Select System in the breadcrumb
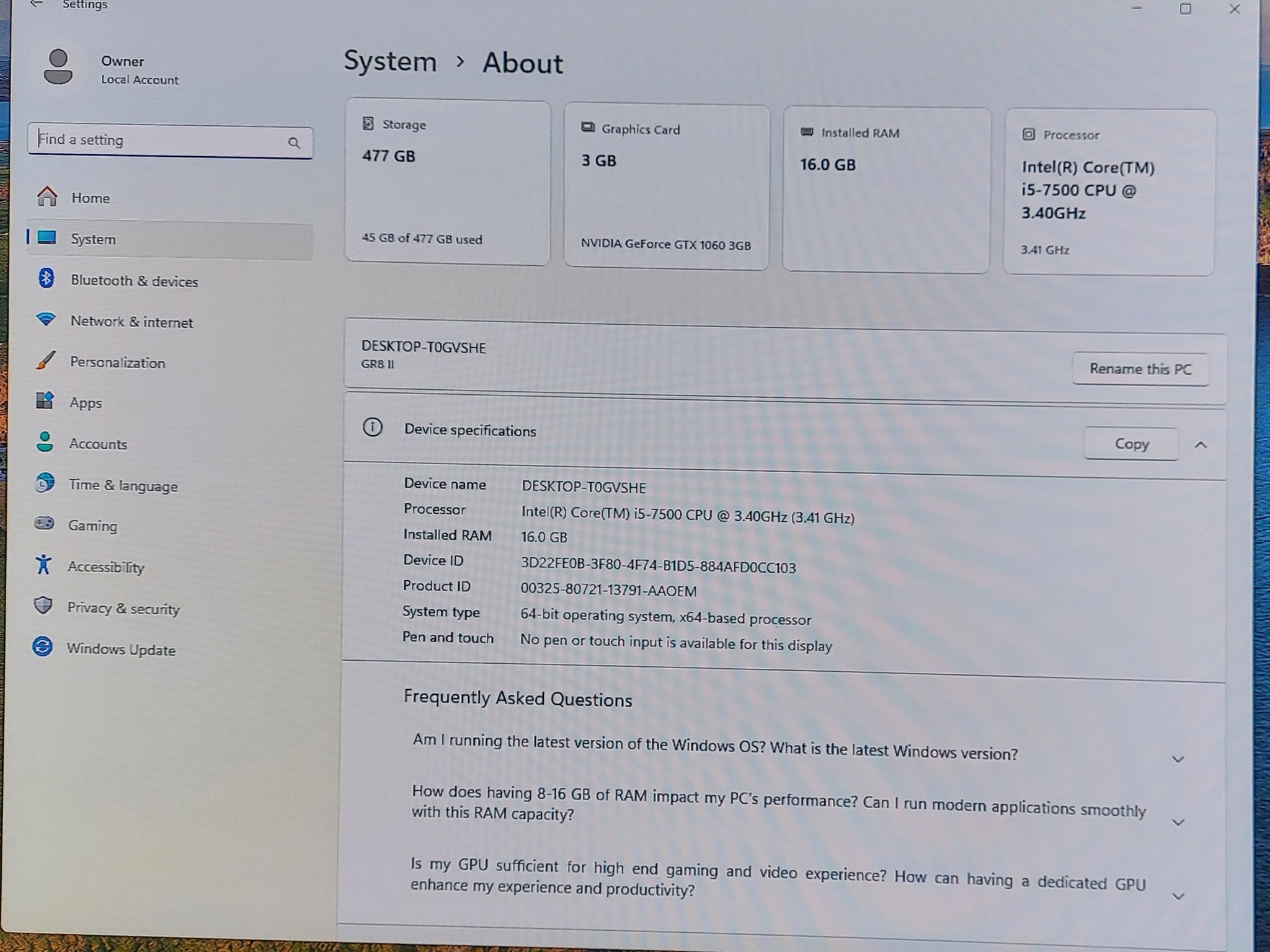 tap(390, 62)
